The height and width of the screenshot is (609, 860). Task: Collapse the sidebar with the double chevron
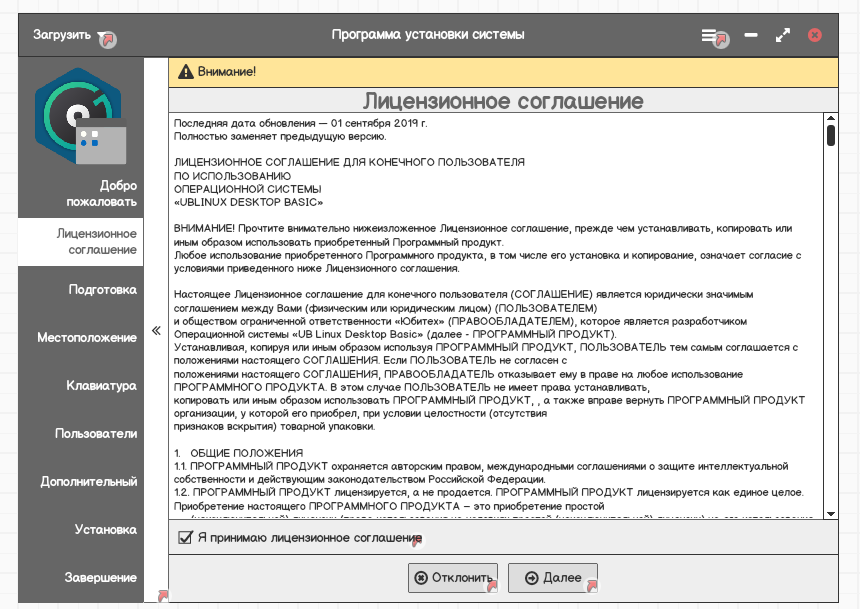155,331
